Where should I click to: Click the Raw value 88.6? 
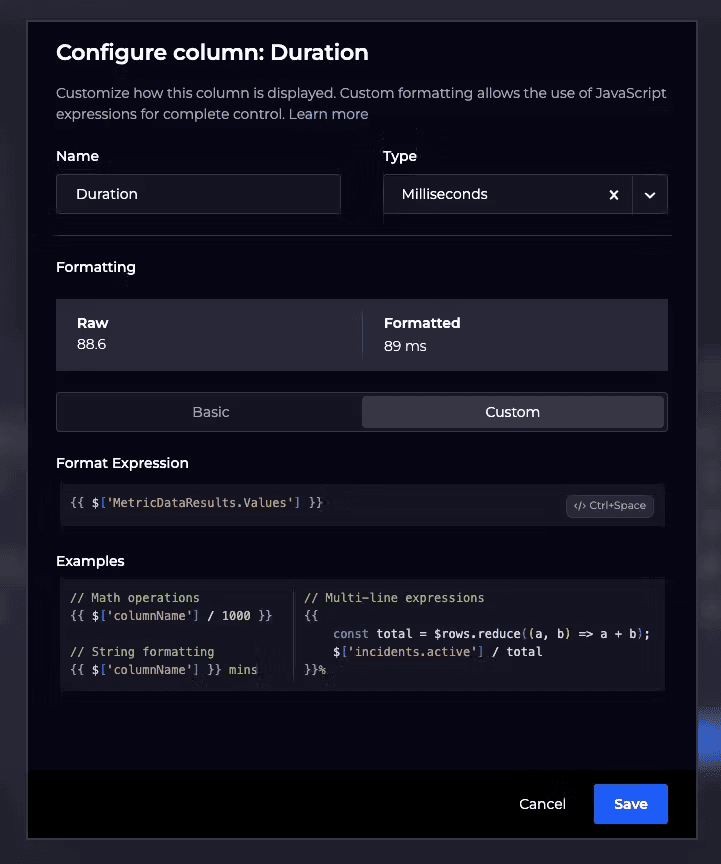coord(92,344)
